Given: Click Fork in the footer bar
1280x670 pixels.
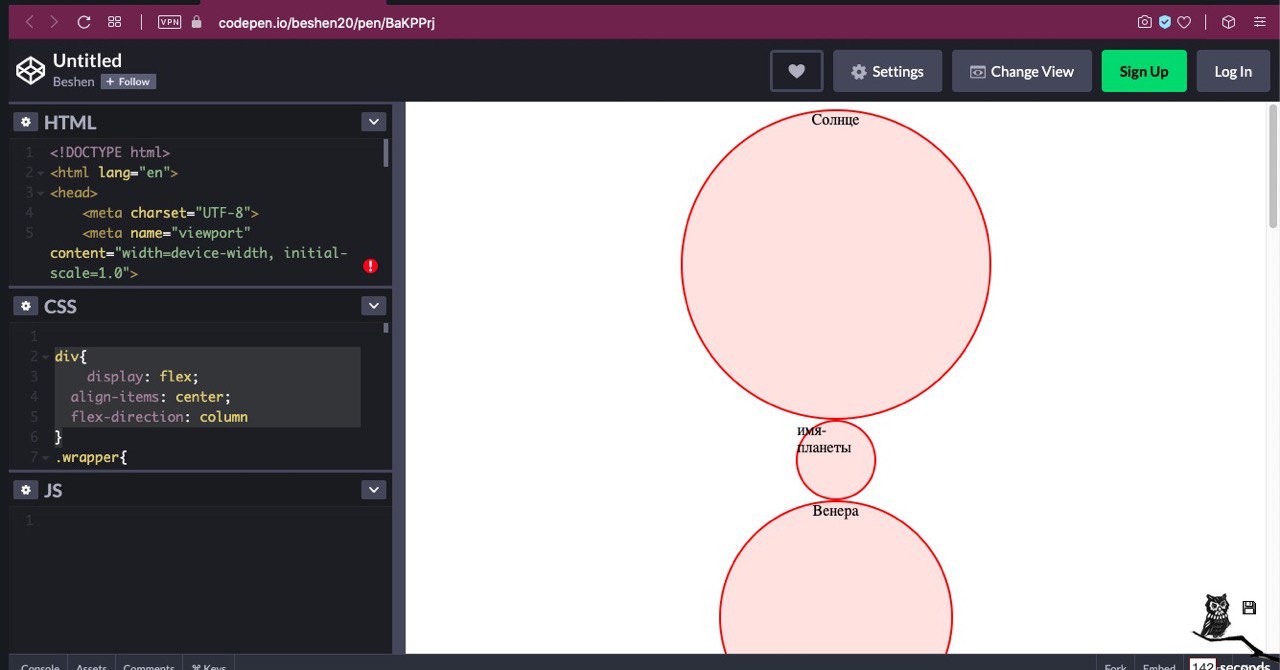Looking at the screenshot, I should point(1115,667).
